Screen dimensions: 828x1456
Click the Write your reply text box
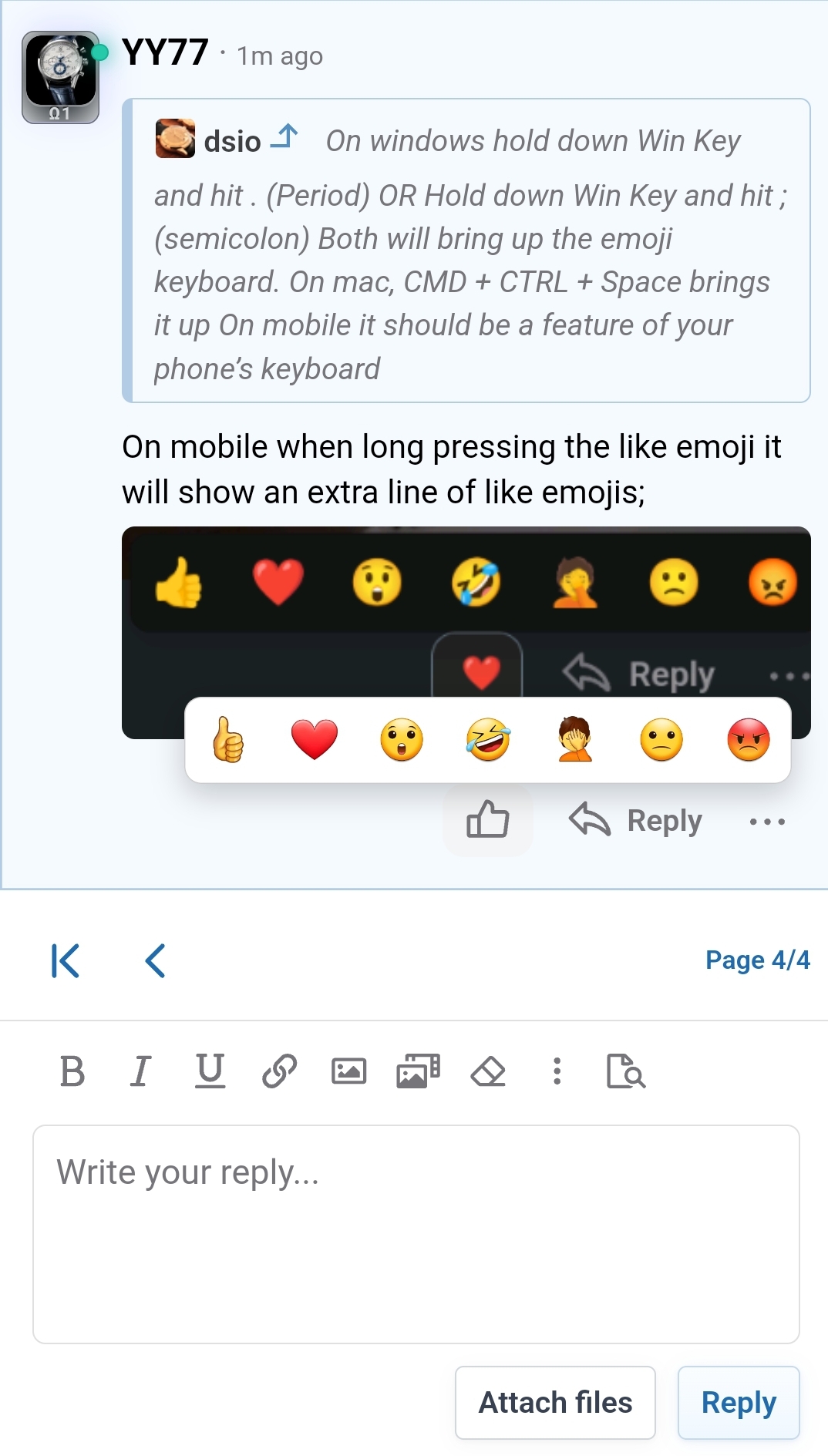[x=416, y=1234]
